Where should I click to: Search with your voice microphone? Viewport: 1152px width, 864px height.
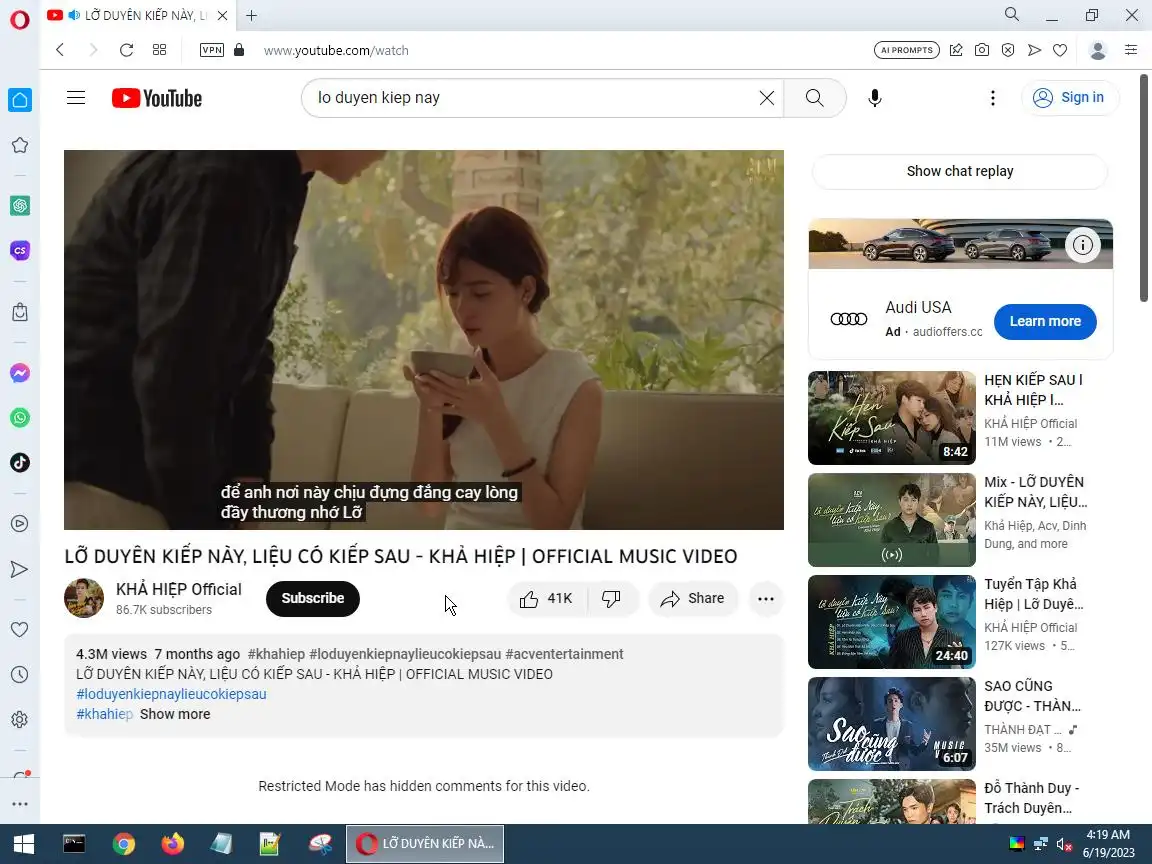pos(874,98)
